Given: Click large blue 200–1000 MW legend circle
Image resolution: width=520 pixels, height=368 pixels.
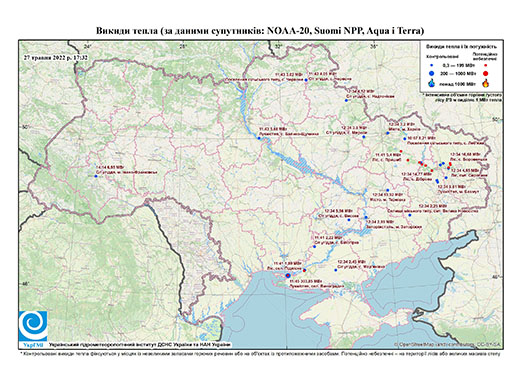Looking at the screenshot, I should 432,73.
